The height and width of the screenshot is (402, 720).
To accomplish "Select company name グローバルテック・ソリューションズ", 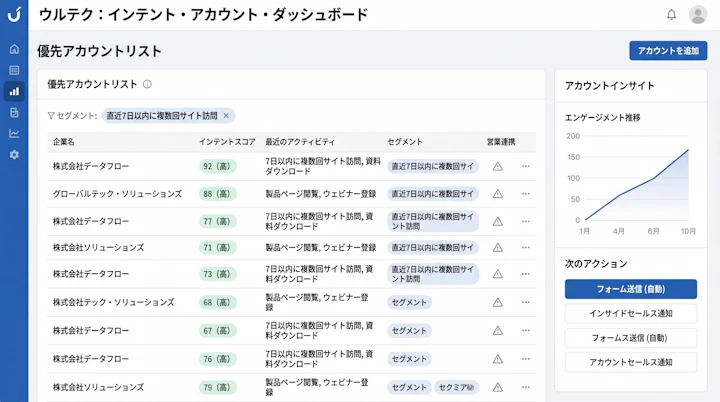I will click(x=117, y=194).
